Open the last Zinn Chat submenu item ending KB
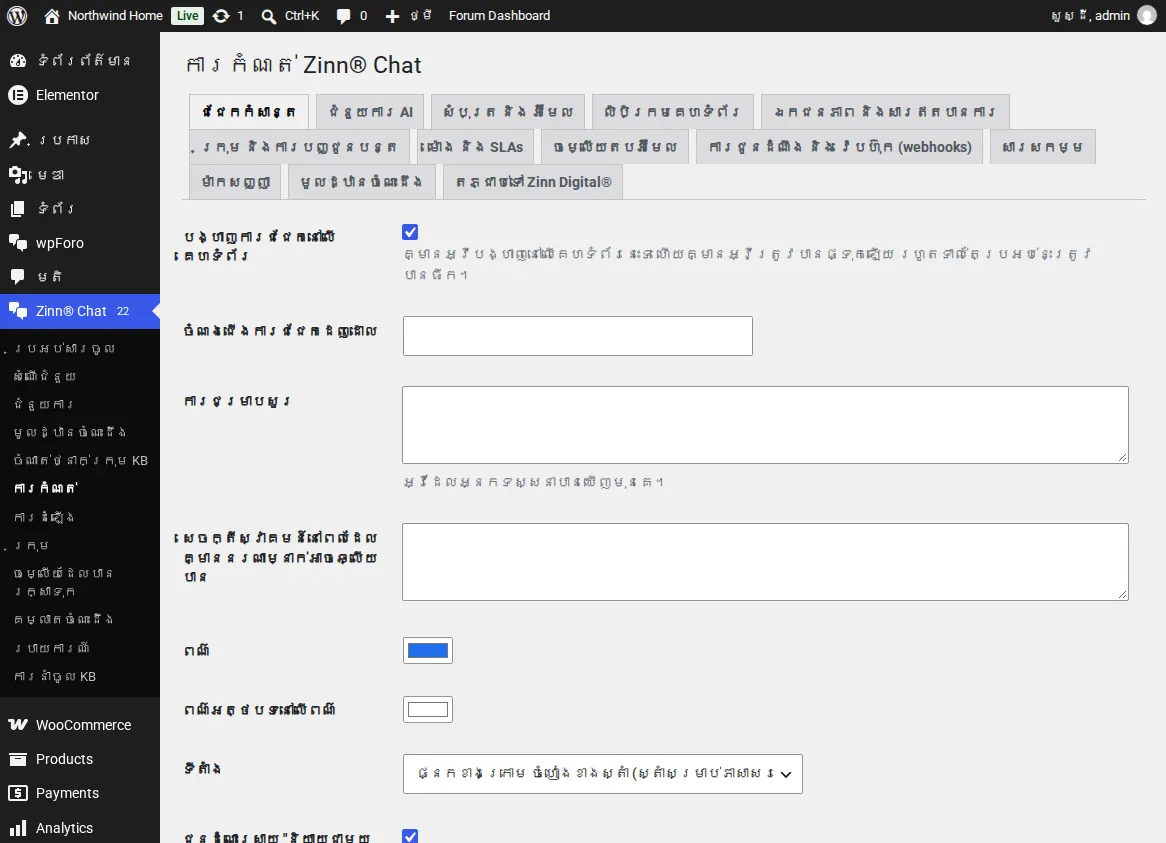 [55, 676]
